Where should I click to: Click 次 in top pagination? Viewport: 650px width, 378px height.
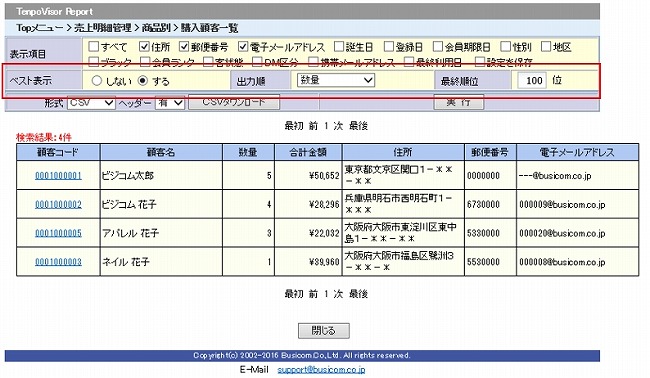[x=338, y=126]
